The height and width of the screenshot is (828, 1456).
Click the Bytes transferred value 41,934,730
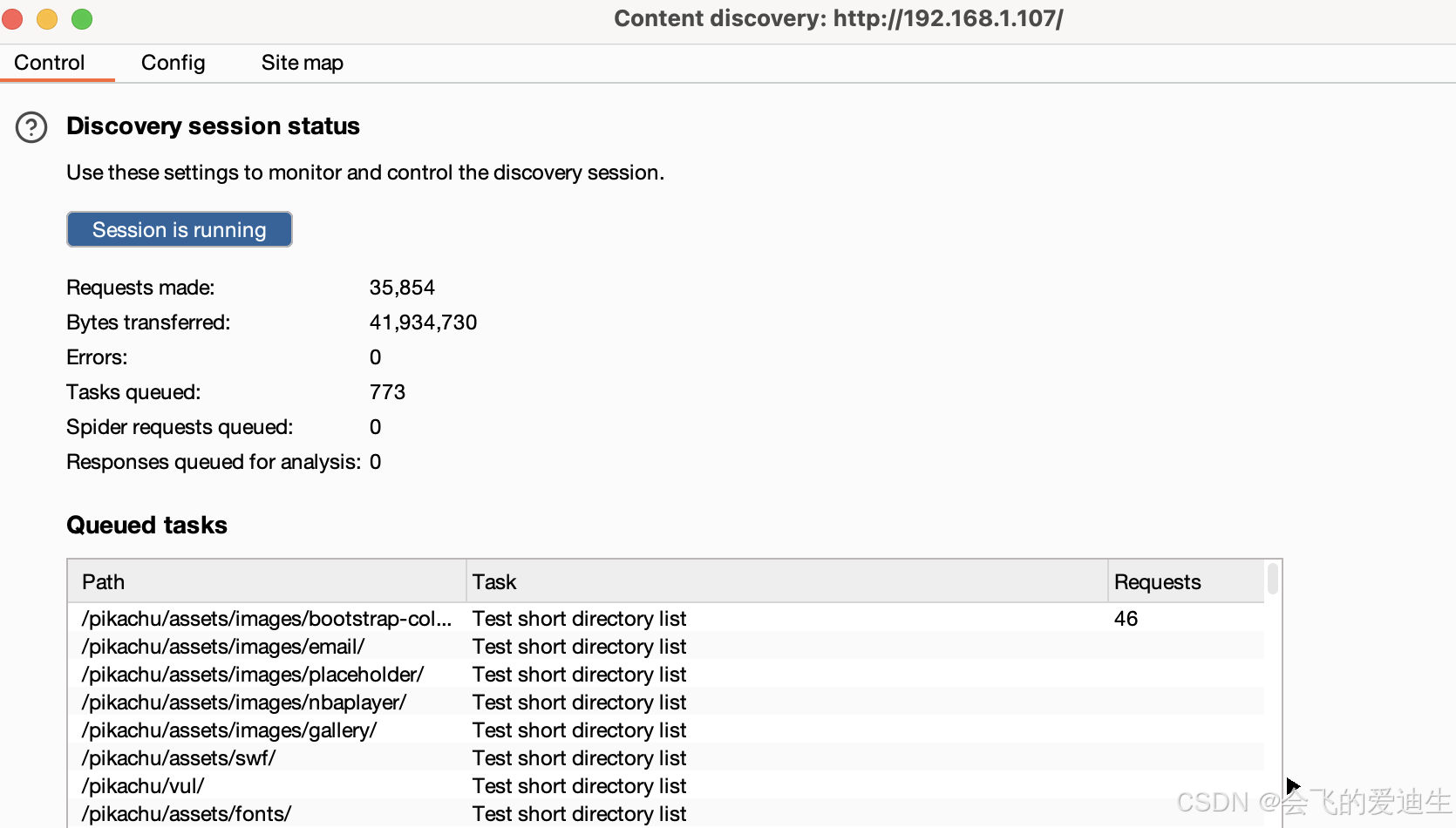point(423,322)
